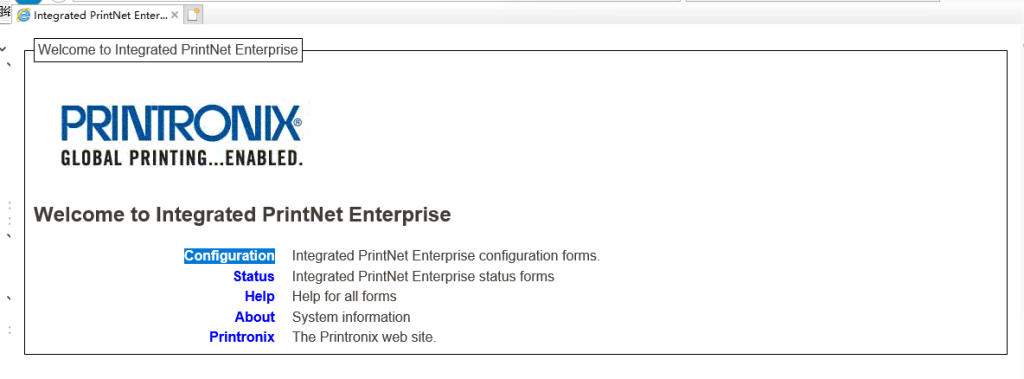Close the Integrated PrintNet browser tab
The image size is (1024, 379).
(x=174, y=14)
